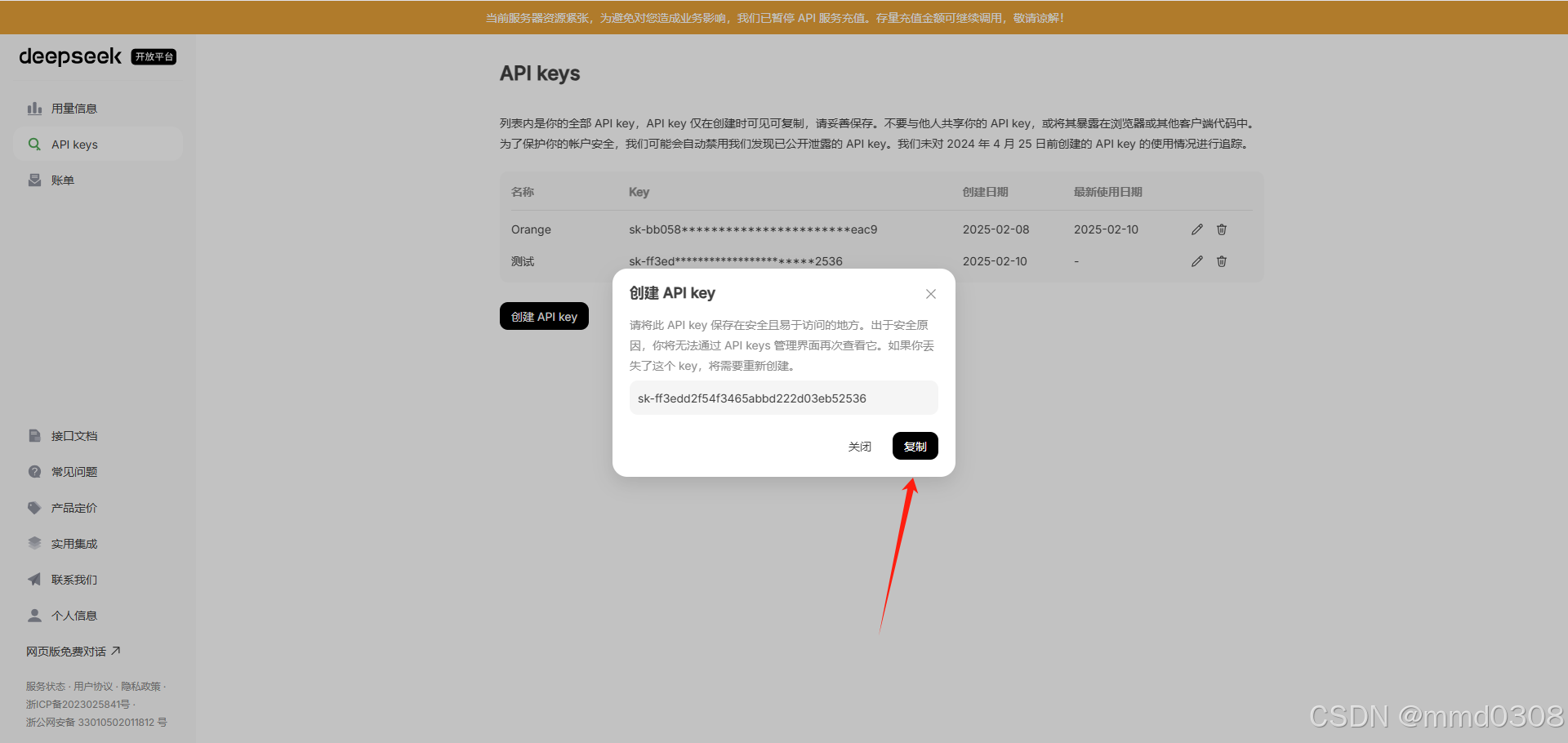Click the 名称 column header
Viewport: 1568px width, 743px height.
pyautogui.click(x=523, y=192)
